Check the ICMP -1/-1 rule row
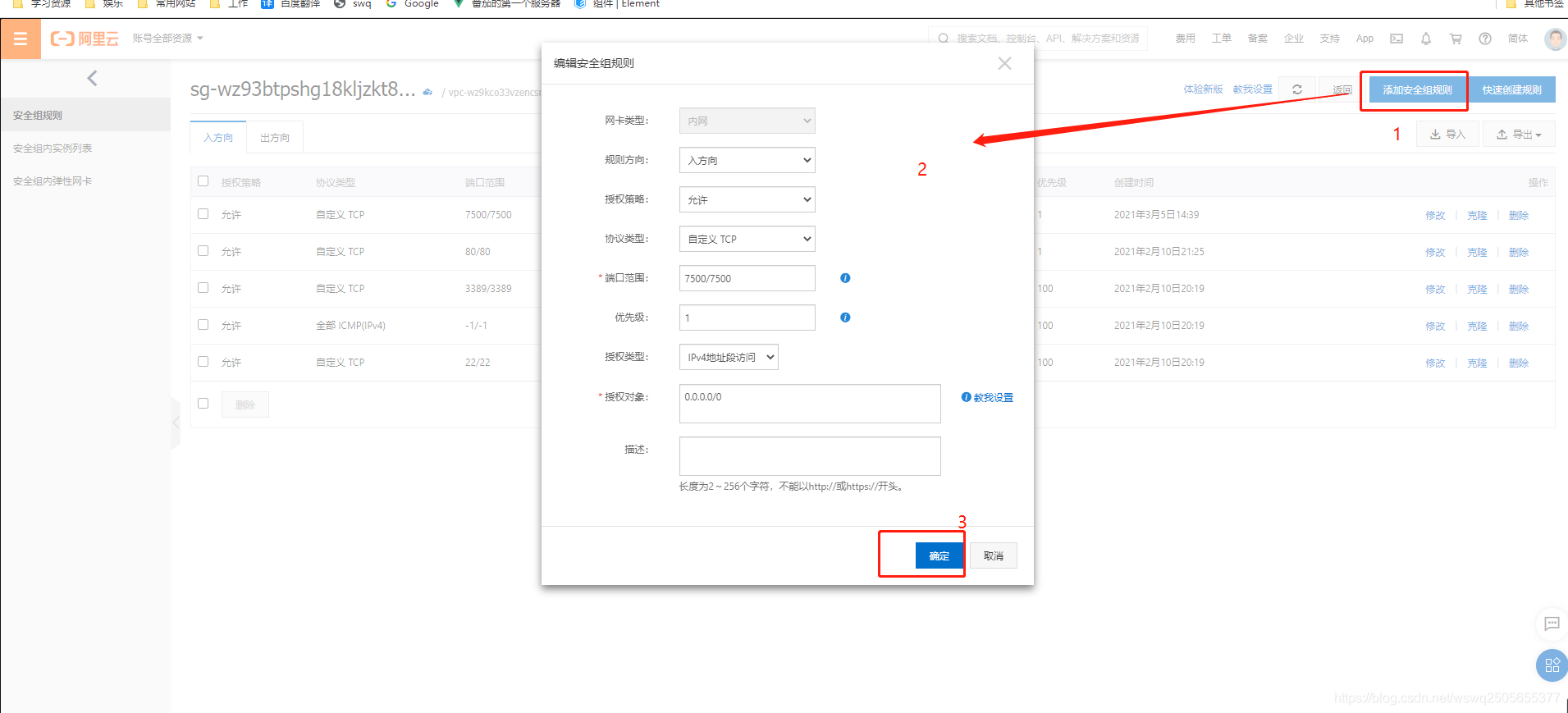This screenshot has width=1568, height=713. click(x=203, y=325)
